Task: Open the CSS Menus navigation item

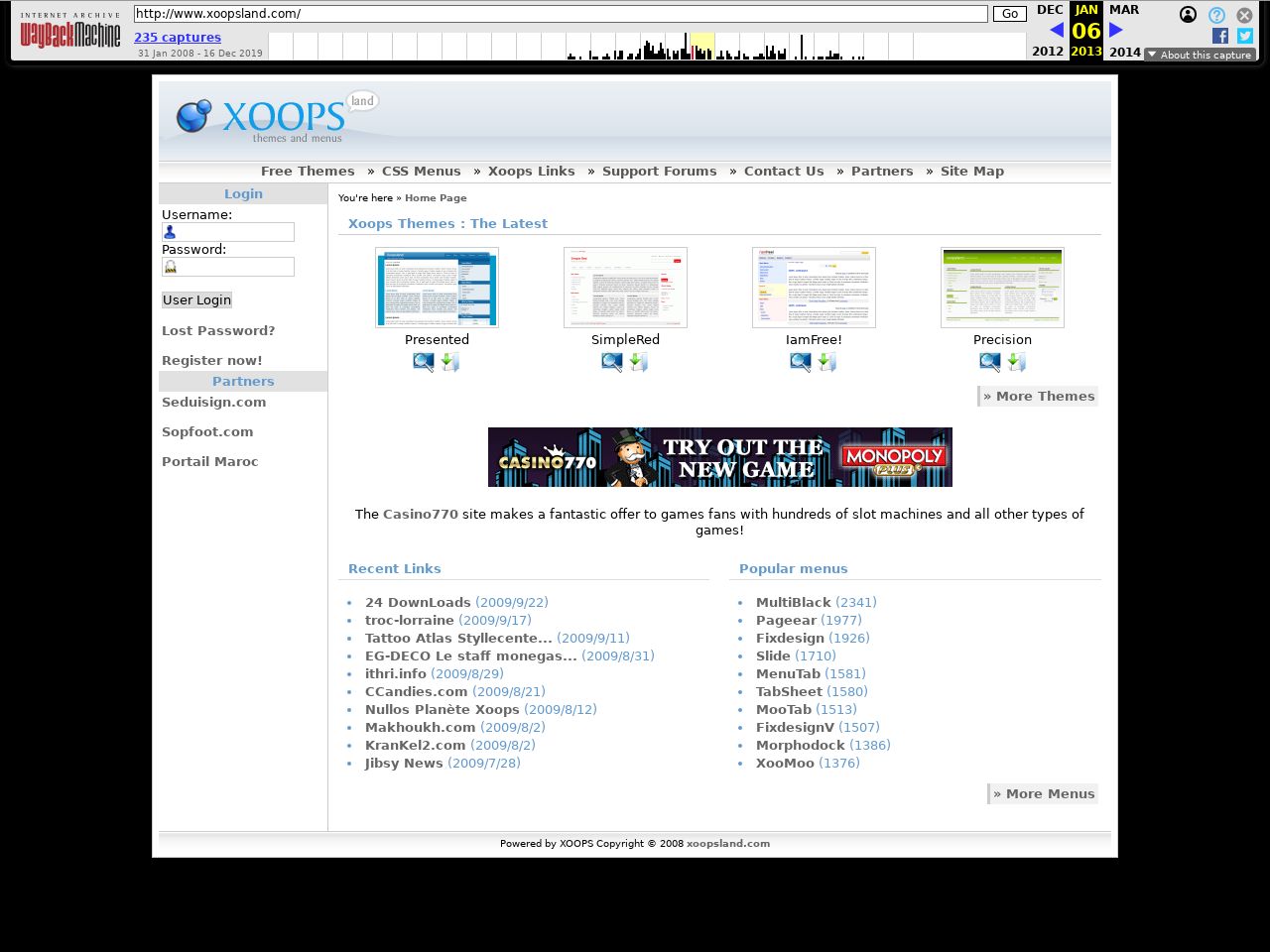Action: 421,171
